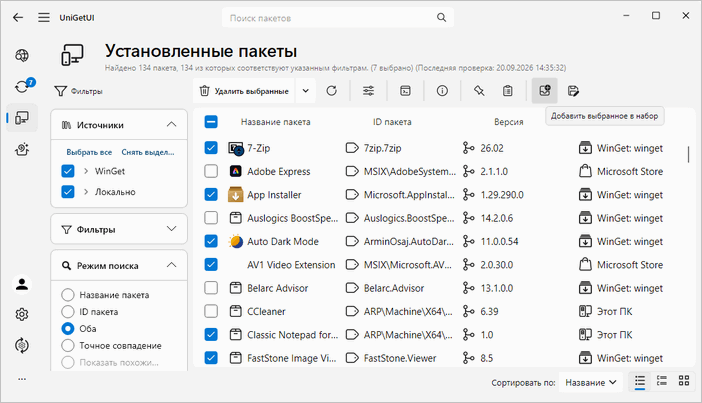Uncheck the Локально source checkbox
Viewport: 702px width, 403px height.
pos(68,192)
